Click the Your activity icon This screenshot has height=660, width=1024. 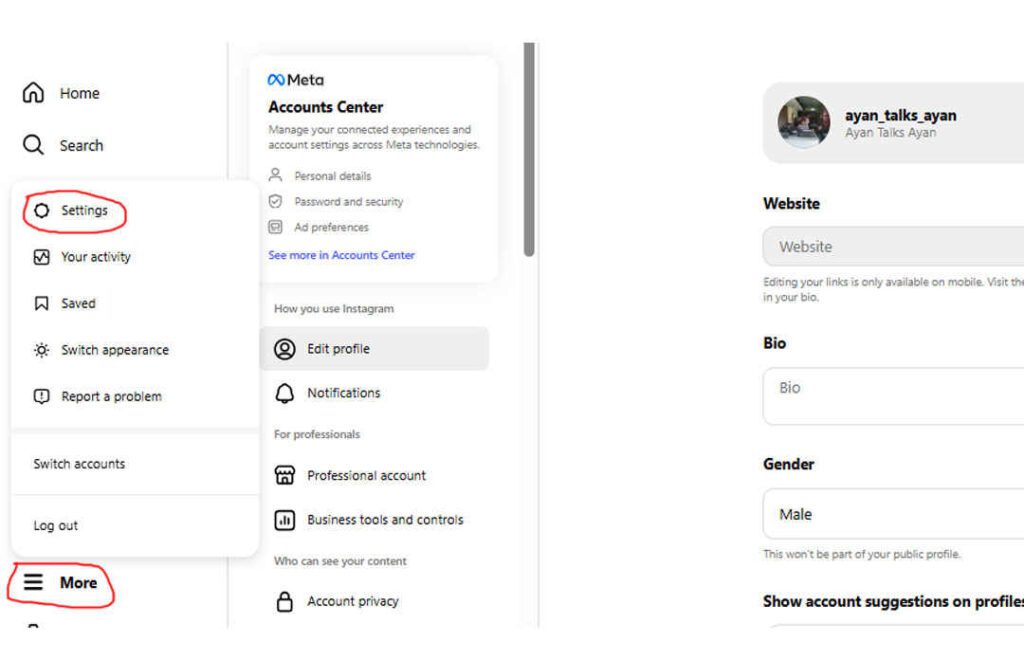tap(41, 257)
